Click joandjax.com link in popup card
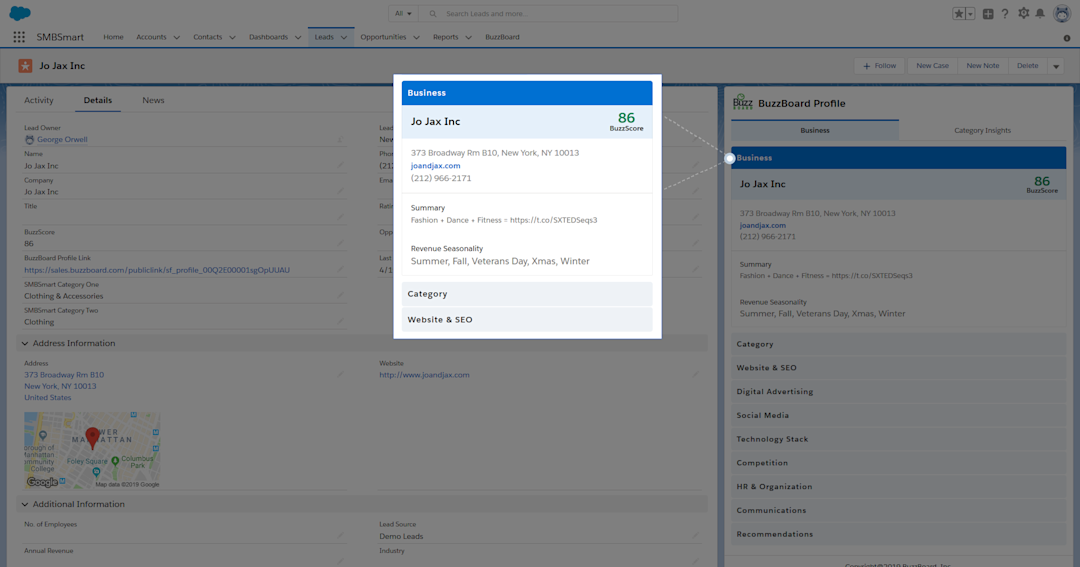This screenshot has width=1080, height=567. click(435, 165)
